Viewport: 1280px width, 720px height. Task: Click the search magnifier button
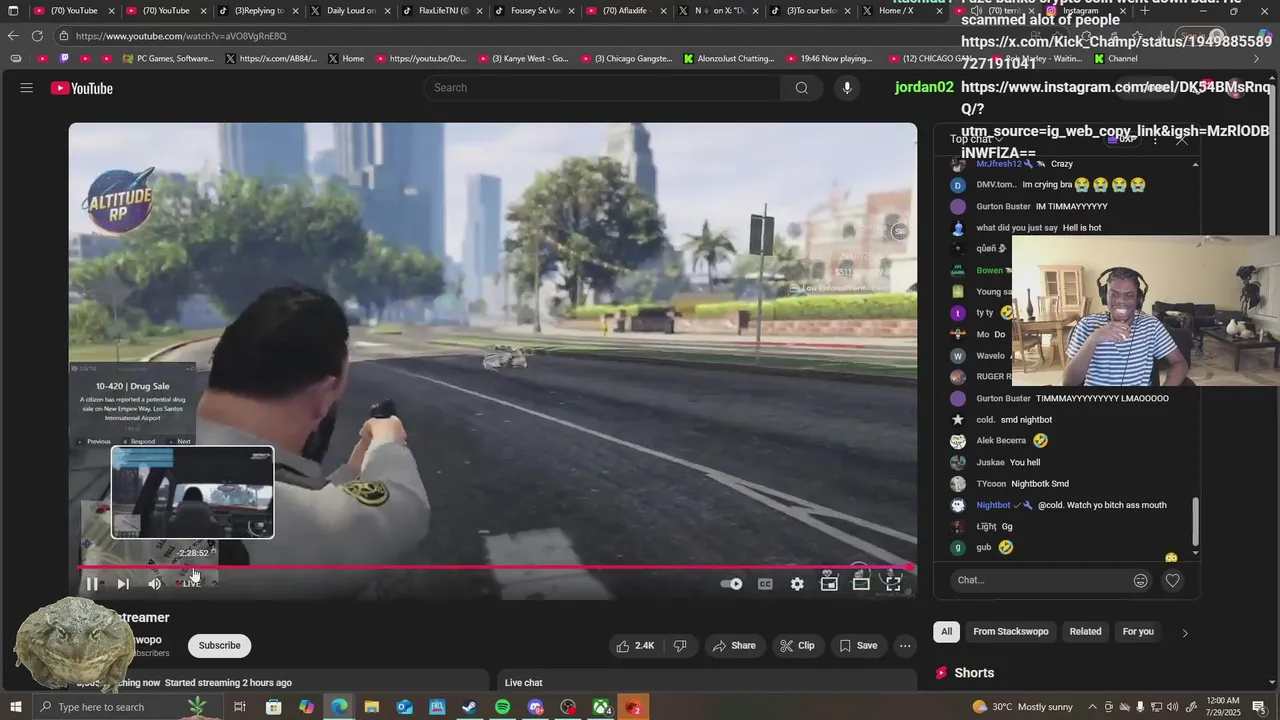pyautogui.click(x=801, y=88)
